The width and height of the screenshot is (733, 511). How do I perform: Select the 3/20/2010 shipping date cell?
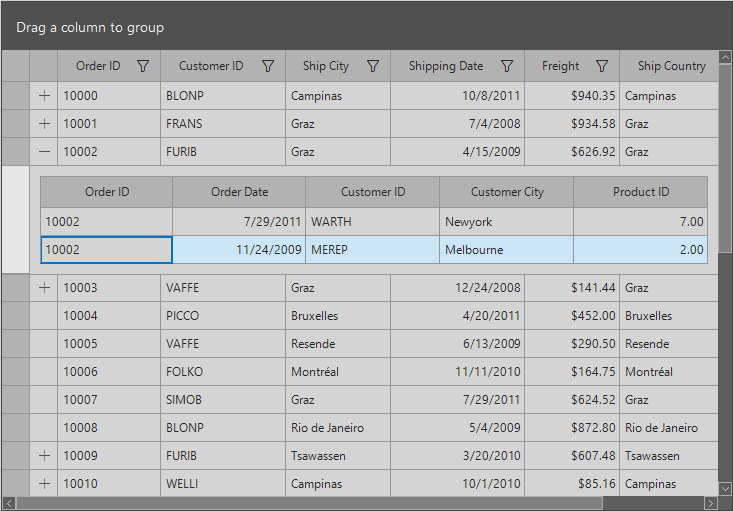[x=458, y=456]
